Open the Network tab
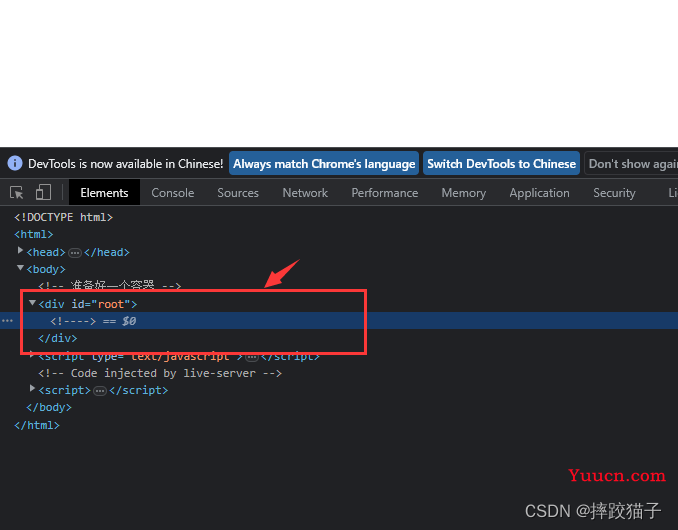 305,193
